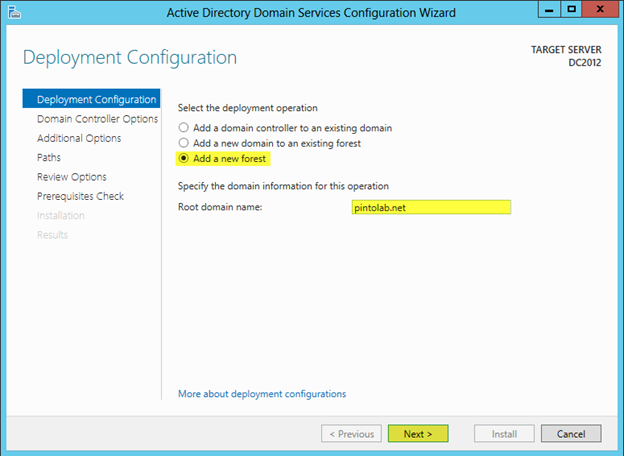Click the TARGET SERVER label

(566, 50)
